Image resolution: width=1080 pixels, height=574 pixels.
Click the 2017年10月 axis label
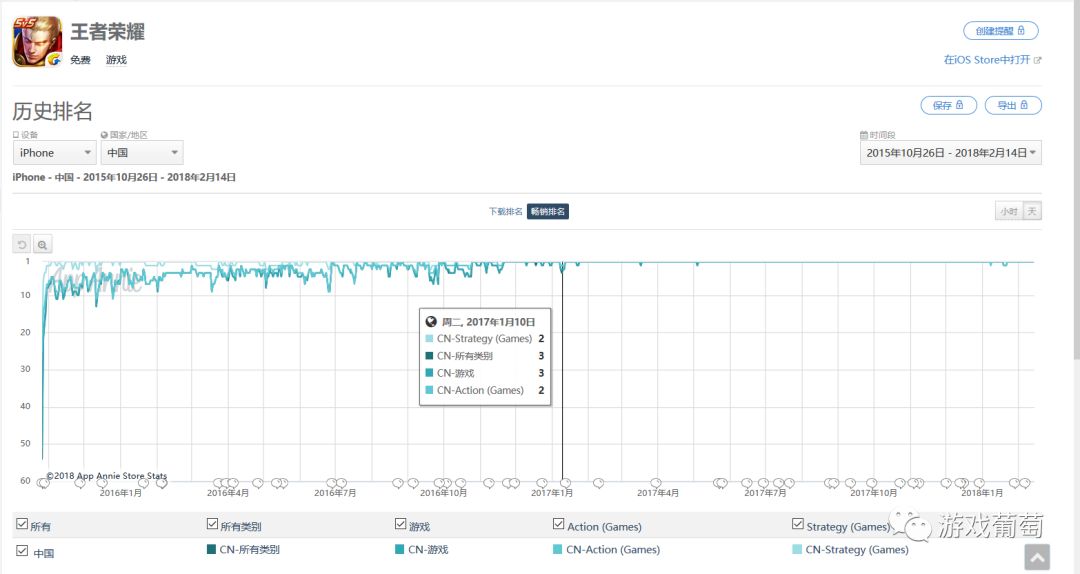coord(873,493)
